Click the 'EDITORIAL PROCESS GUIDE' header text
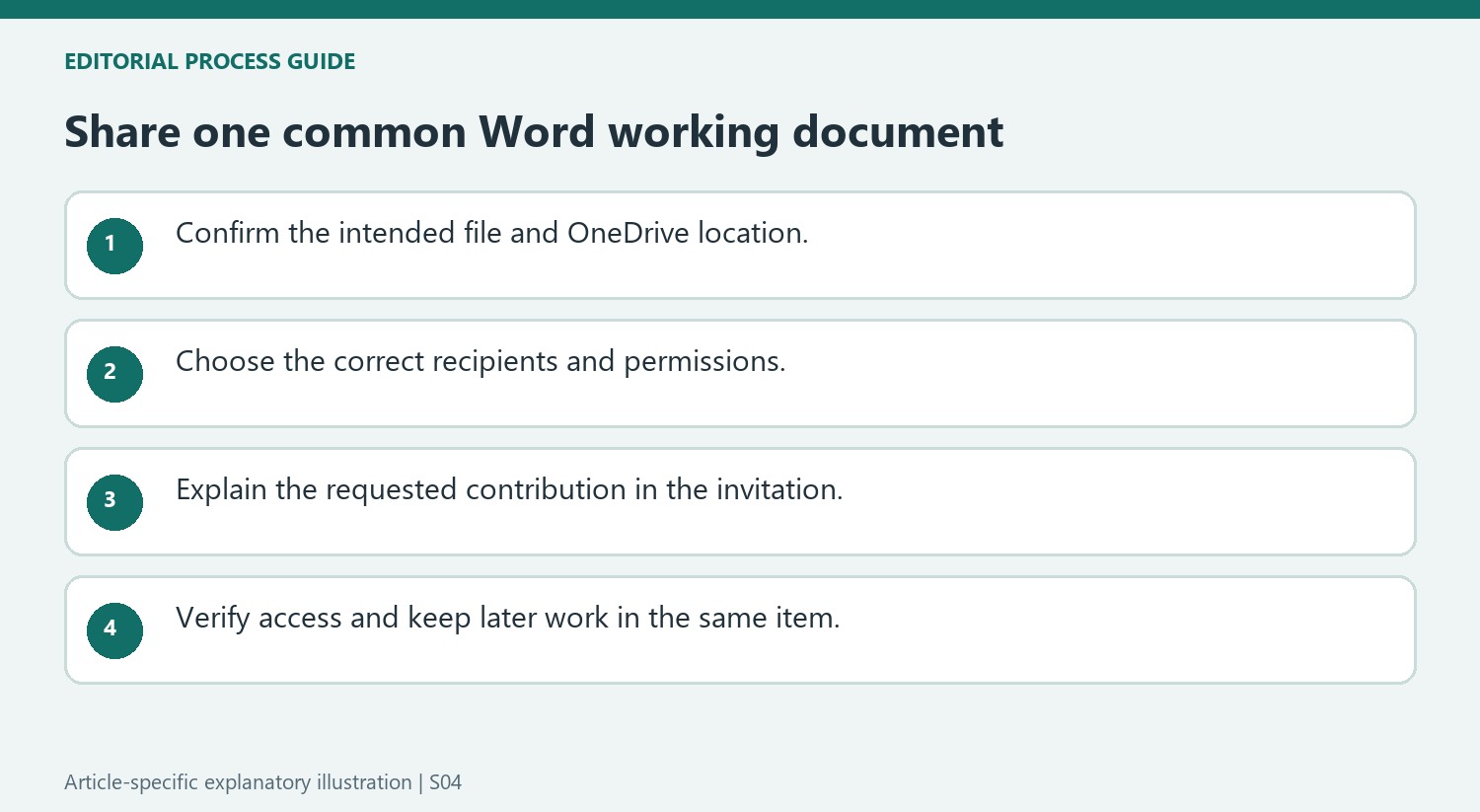1480x812 pixels. (209, 61)
